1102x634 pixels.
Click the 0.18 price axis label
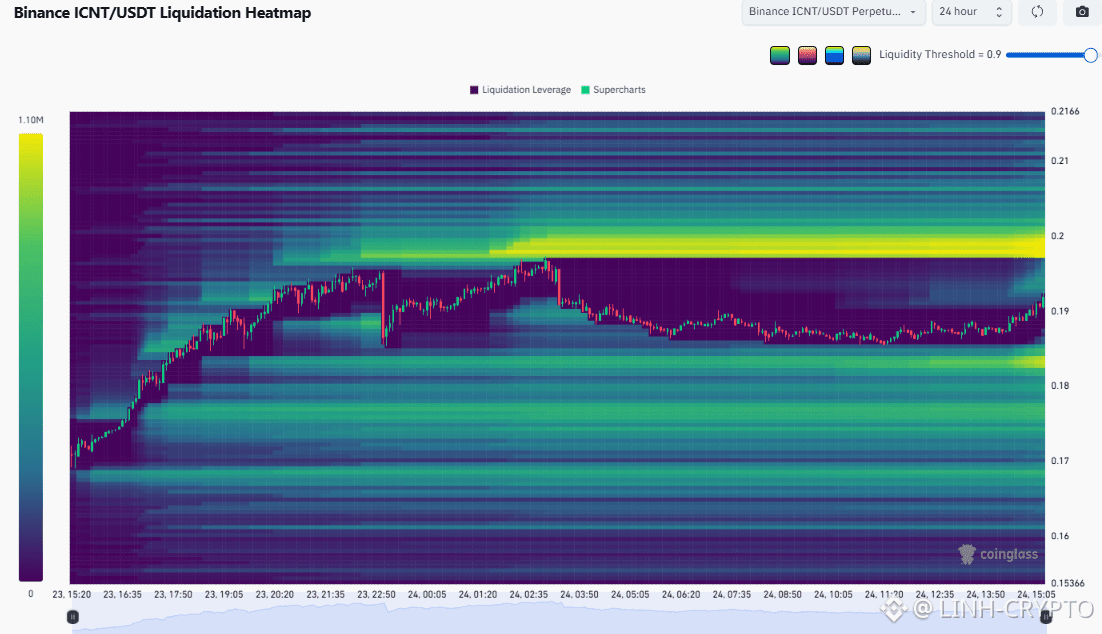[1060, 386]
